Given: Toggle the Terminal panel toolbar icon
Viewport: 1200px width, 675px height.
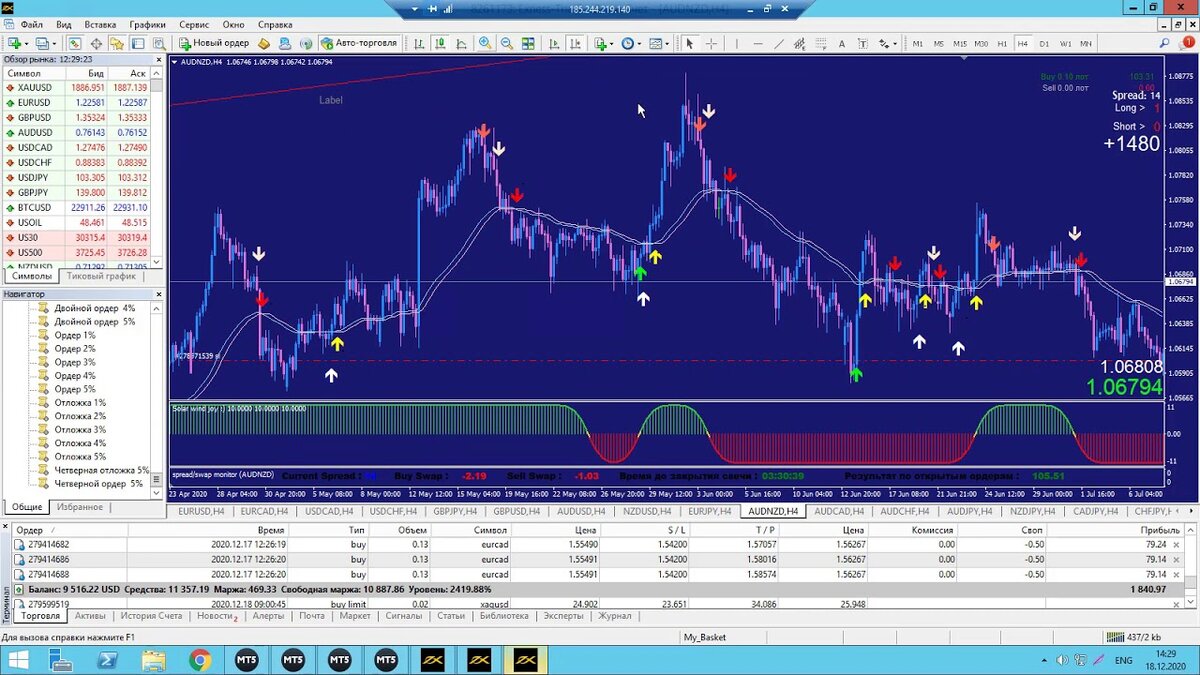Looking at the screenshot, I should click(138, 43).
